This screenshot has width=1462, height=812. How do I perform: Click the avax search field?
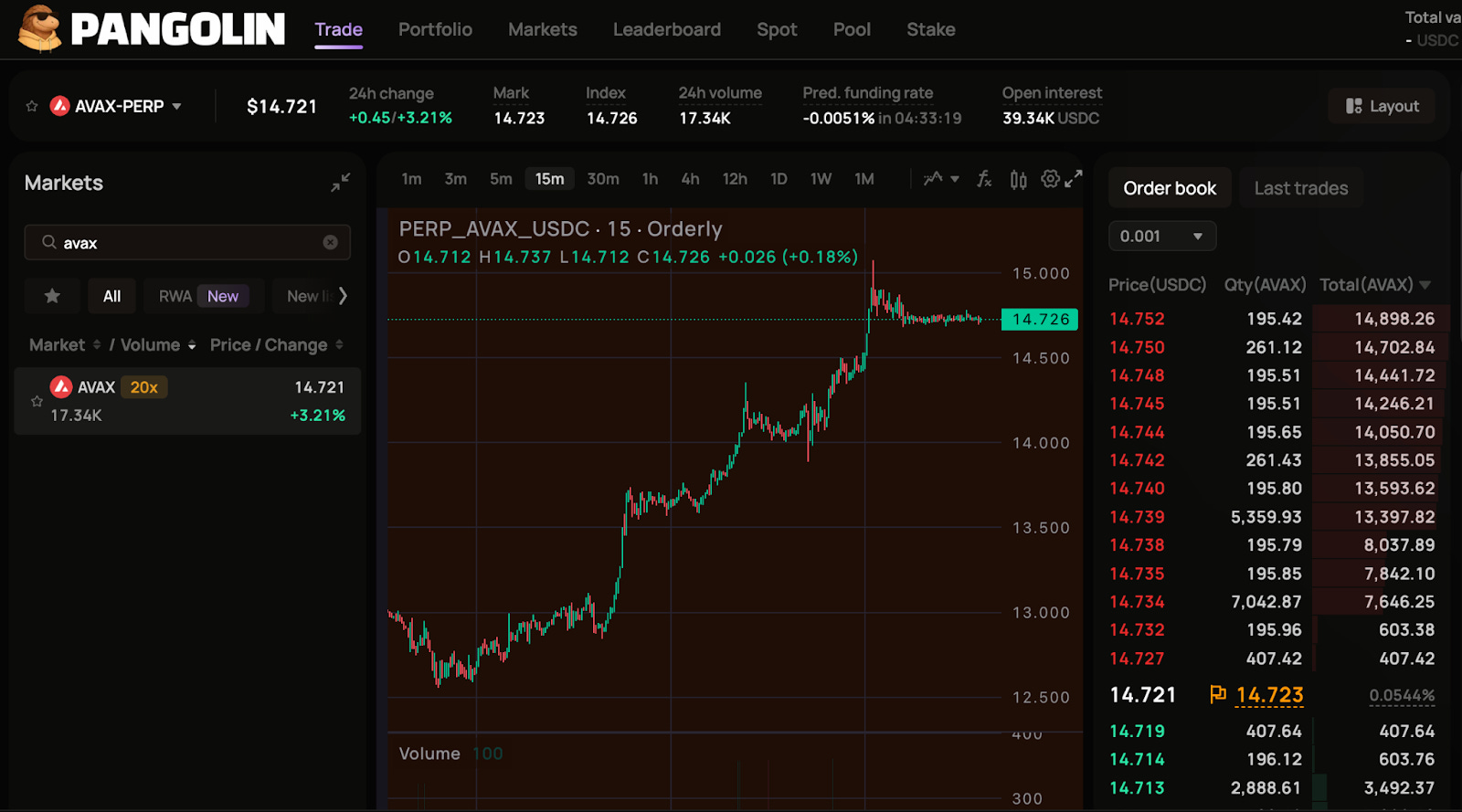[x=187, y=242]
